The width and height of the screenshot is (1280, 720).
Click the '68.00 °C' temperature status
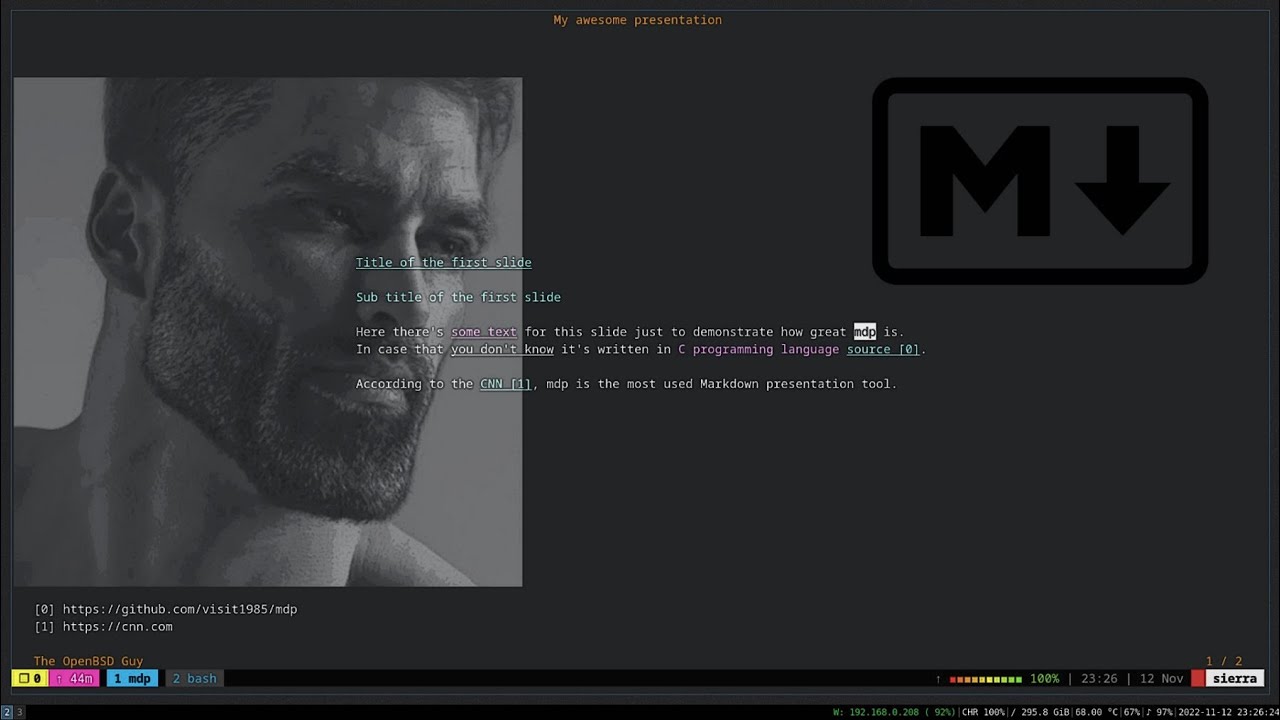point(1097,712)
